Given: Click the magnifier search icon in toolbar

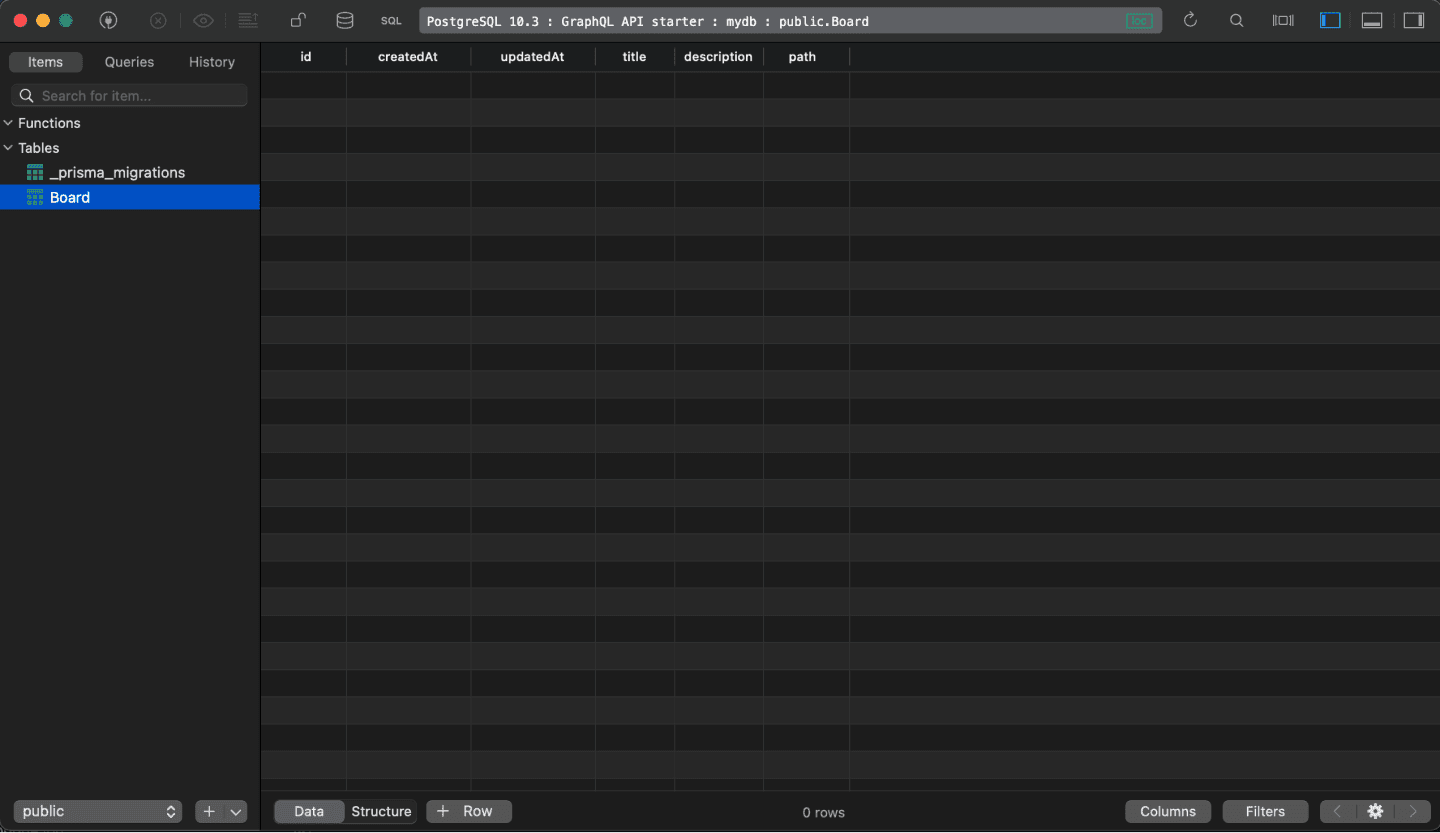Looking at the screenshot, I should click(1237, 20).
